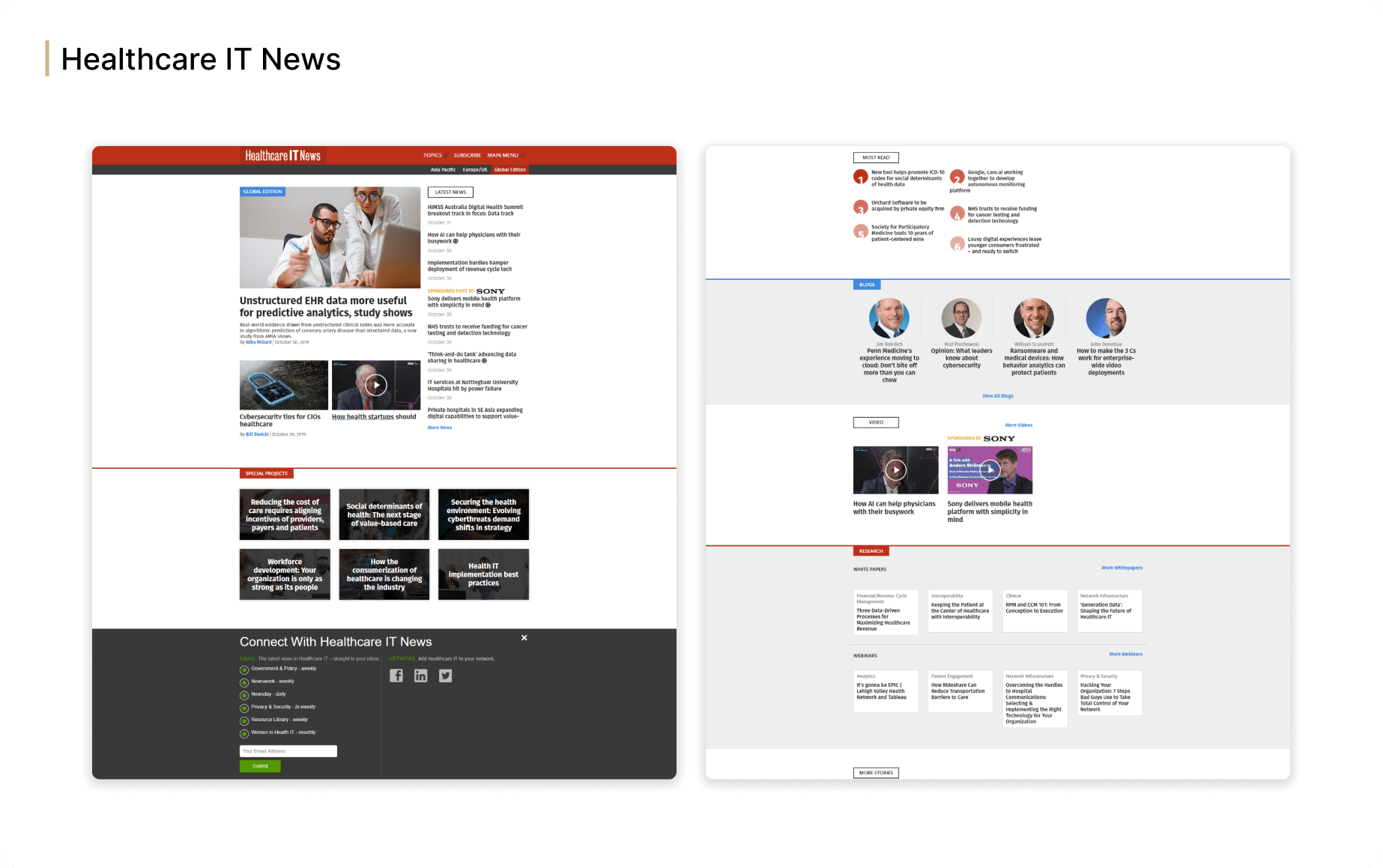
Task: Follow the More Webinars link
Action: click(x=1126, y=655)
